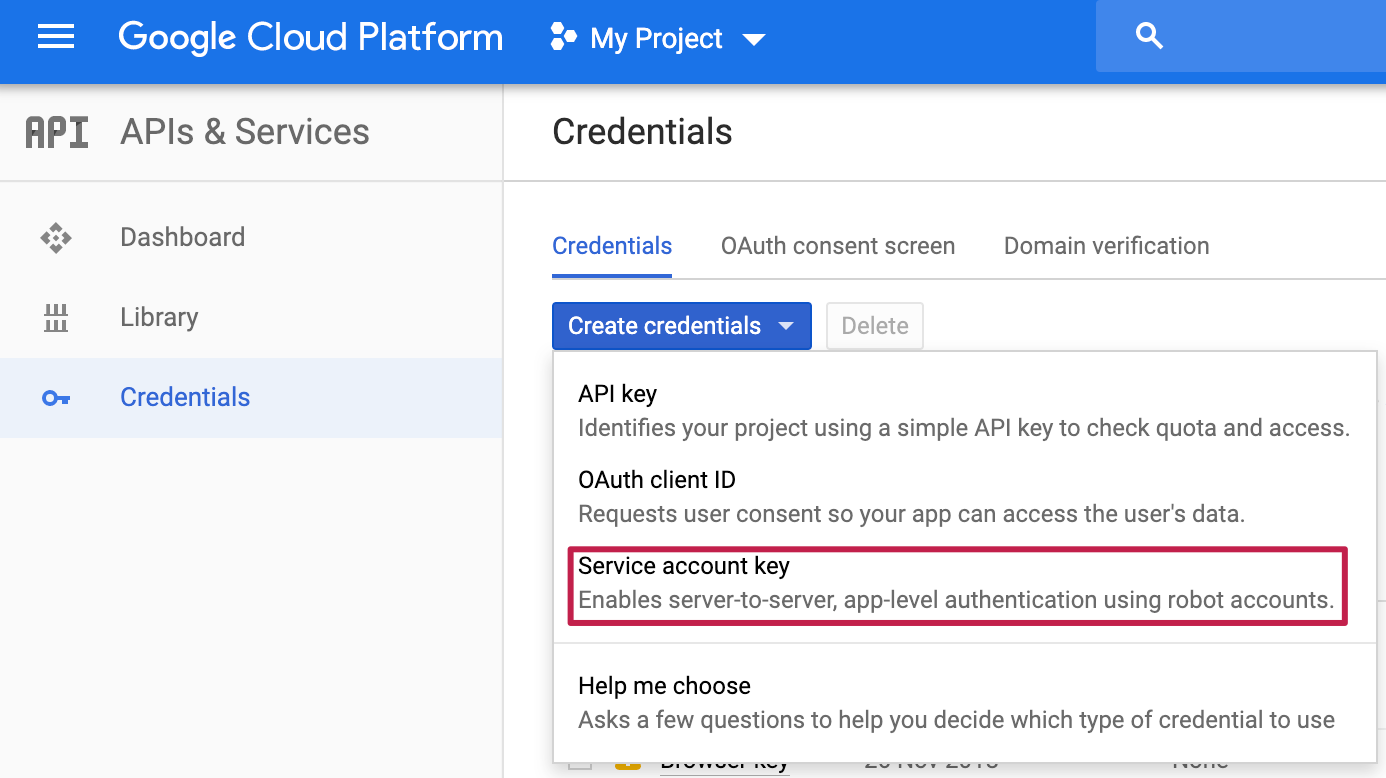
Task: Select OAuth client ID option
Action: [656, 480]
